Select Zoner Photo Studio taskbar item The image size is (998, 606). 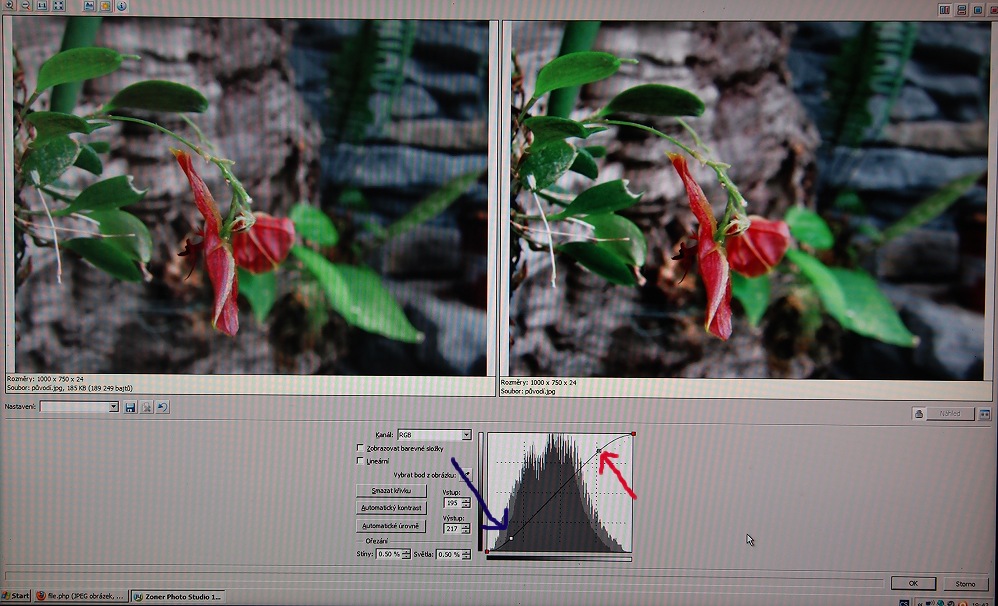[x=178, y=596]
